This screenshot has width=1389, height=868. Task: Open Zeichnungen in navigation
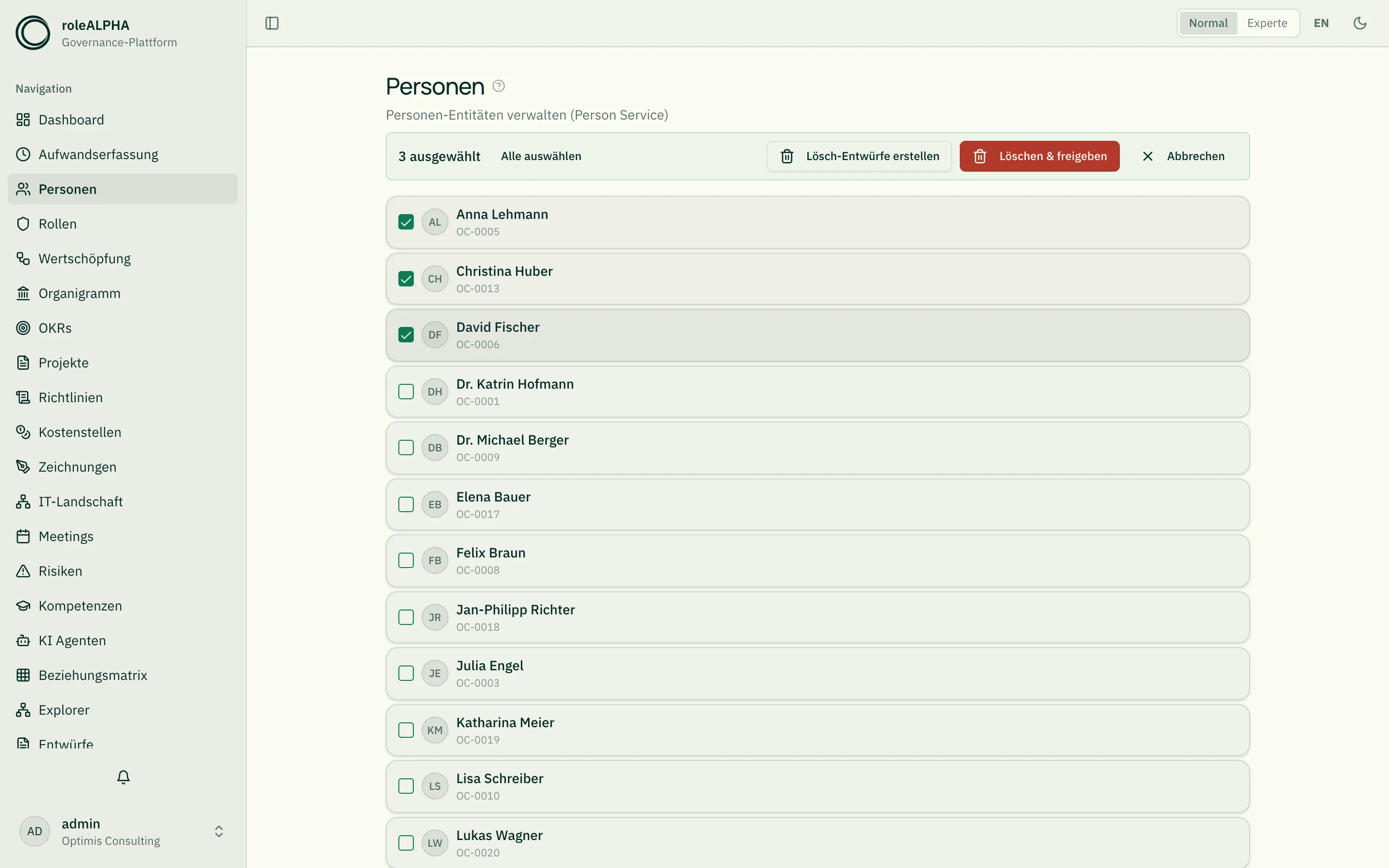pyautogui.click(x=123, y=467)
